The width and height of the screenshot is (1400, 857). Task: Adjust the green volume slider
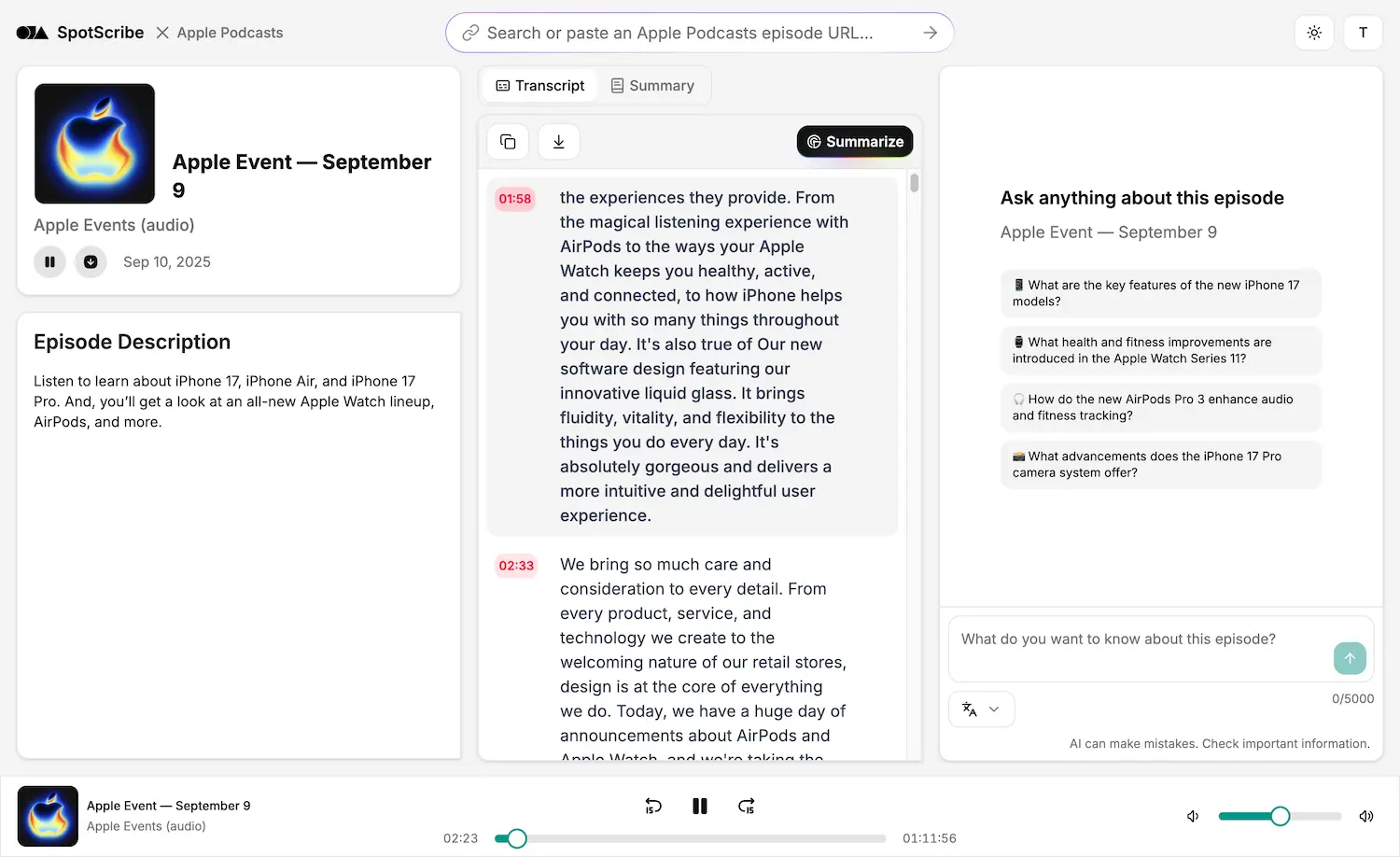pyautogui.click(x=1280, y=815)
